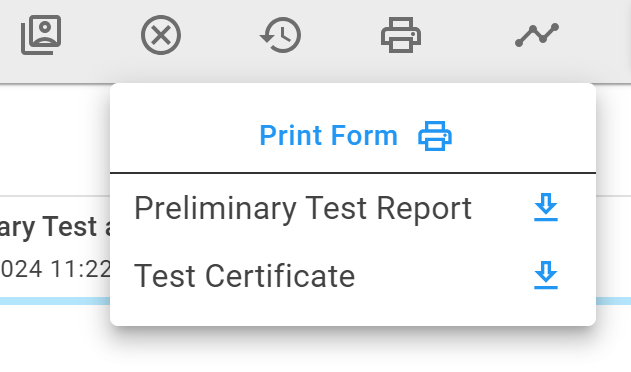
Task: Click the black divider under Print Form
Action: point(353,173)
